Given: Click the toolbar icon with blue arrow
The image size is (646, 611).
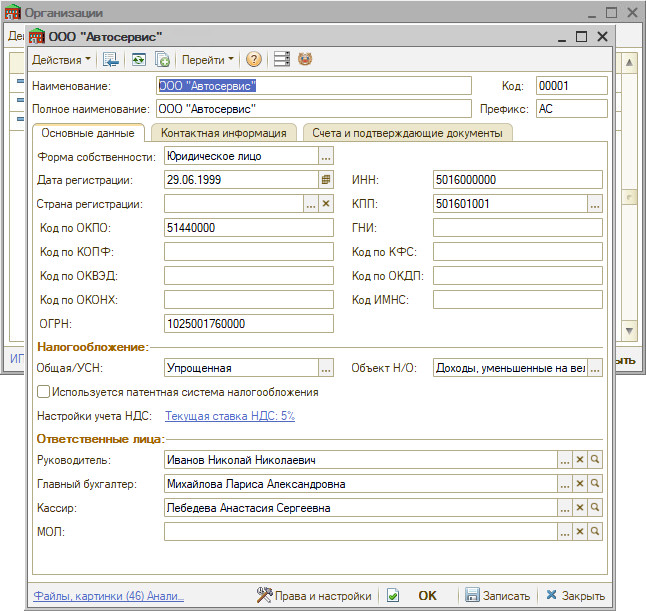Looking at the screenshot, I should coord(111,60).
